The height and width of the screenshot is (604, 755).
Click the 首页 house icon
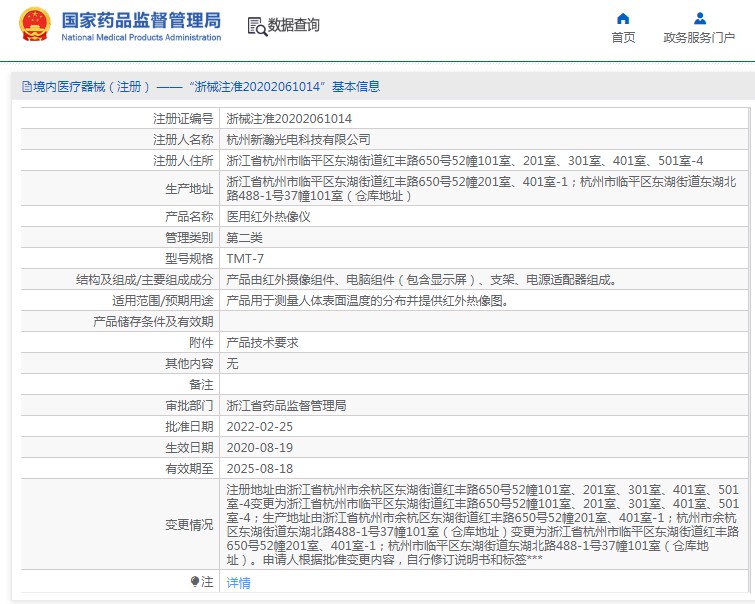623,18
